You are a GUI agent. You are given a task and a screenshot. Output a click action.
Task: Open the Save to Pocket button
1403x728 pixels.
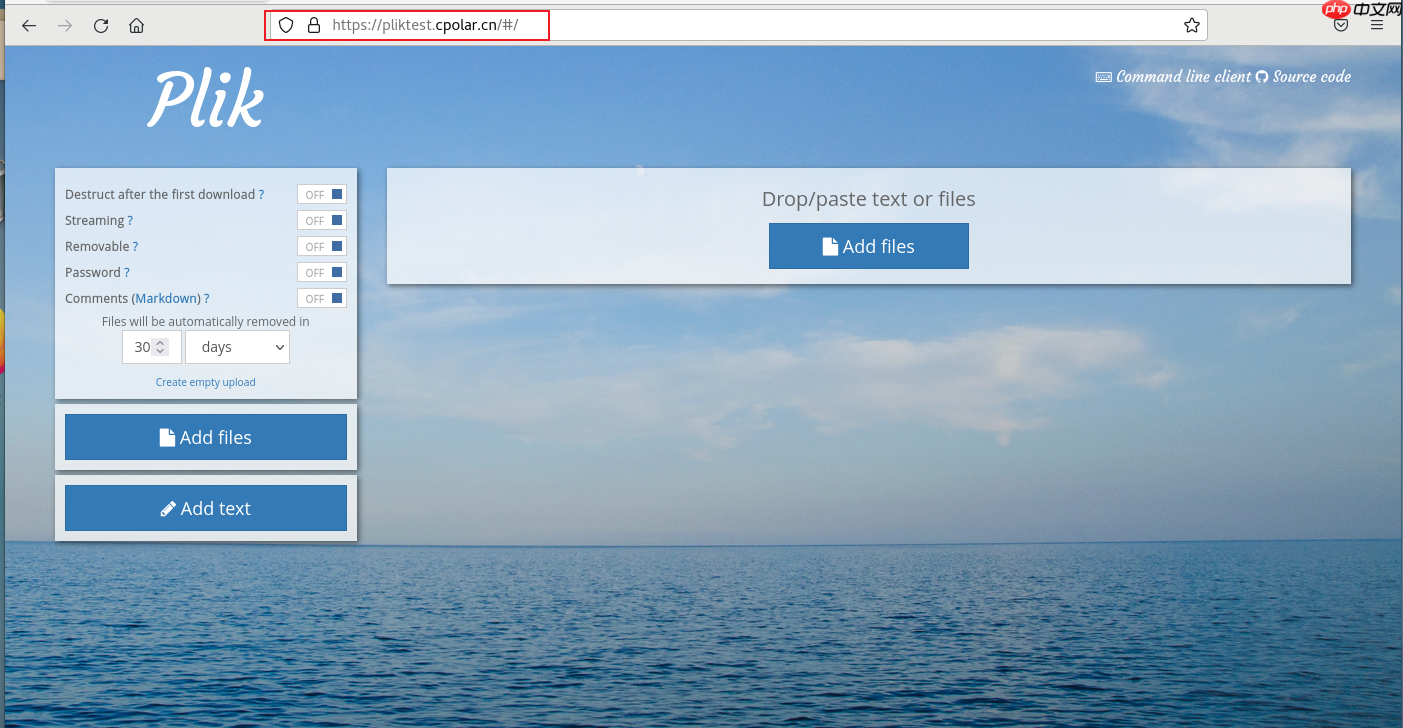pos(1341,26)
